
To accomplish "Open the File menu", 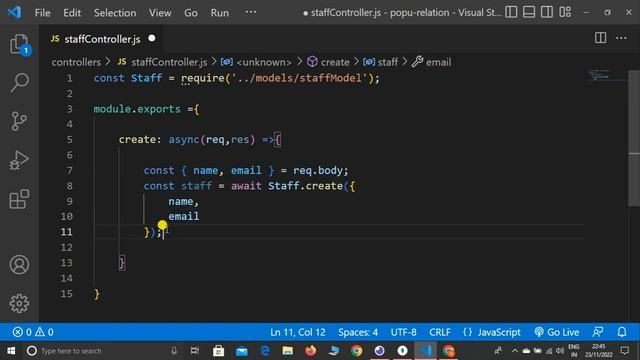I will tap(42, 13).
